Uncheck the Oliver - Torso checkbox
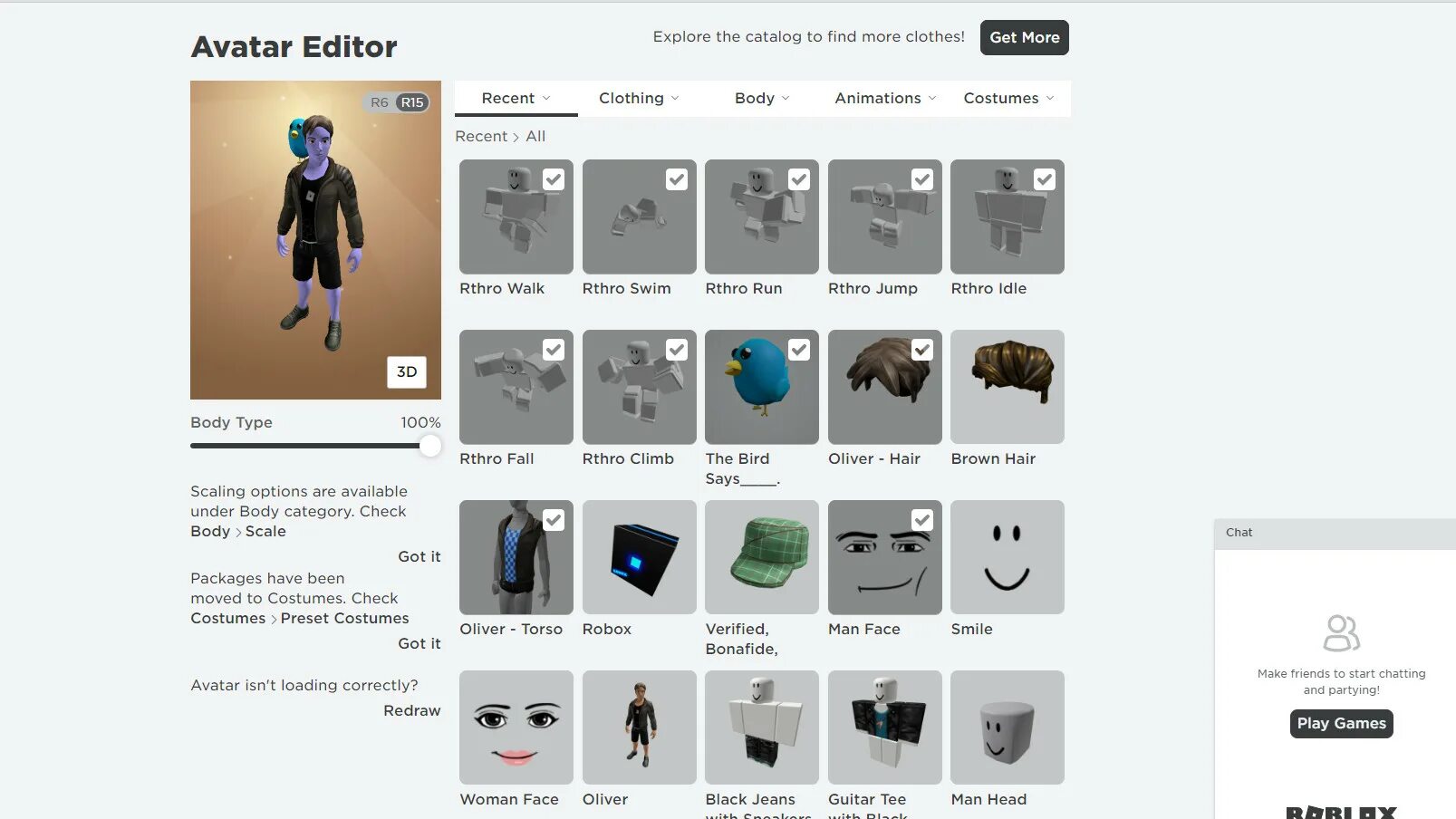Screen dimensions: 1456x819 (x=554, y=520)
